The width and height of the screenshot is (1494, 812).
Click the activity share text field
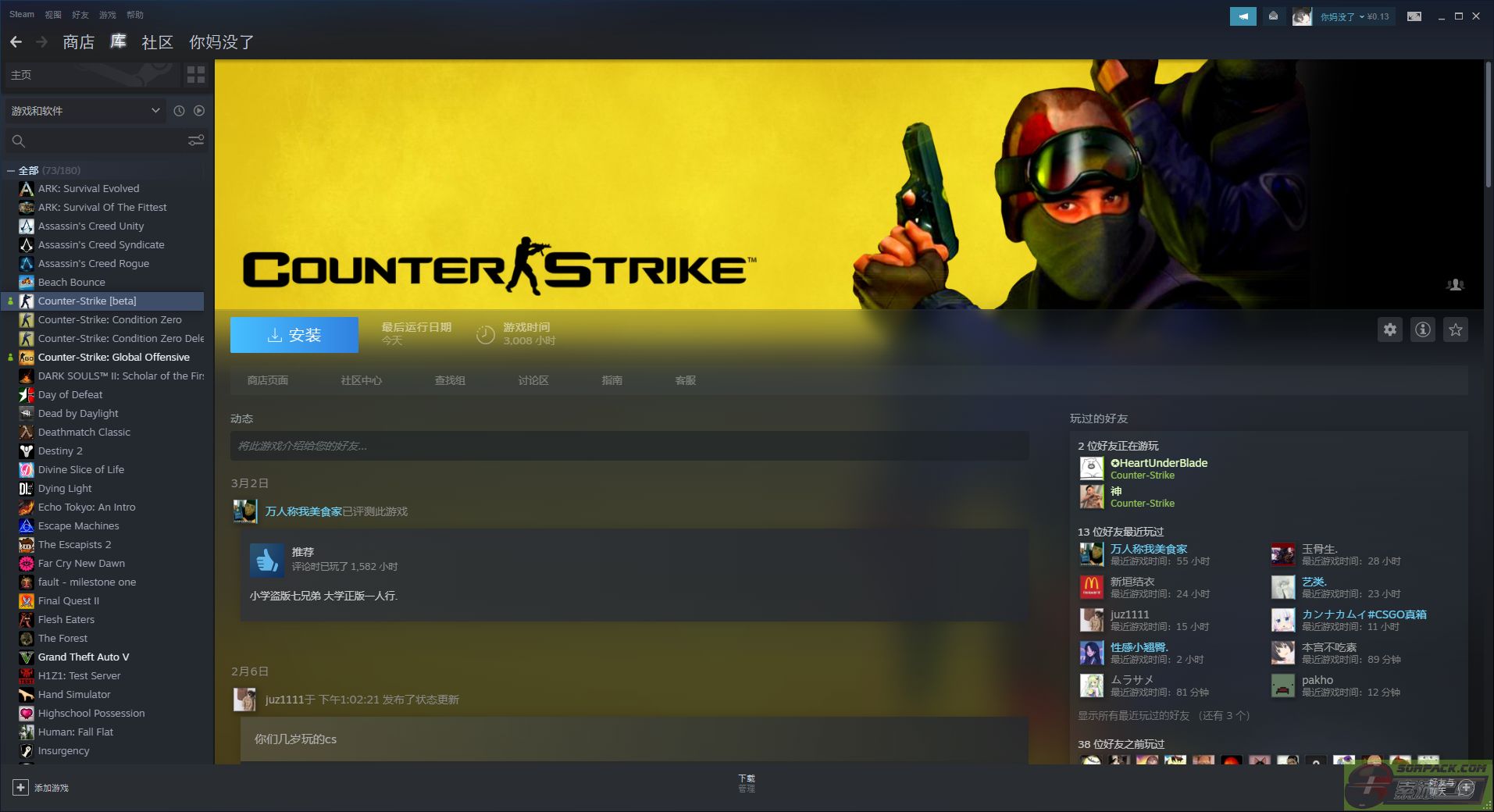tap(629, 446)
